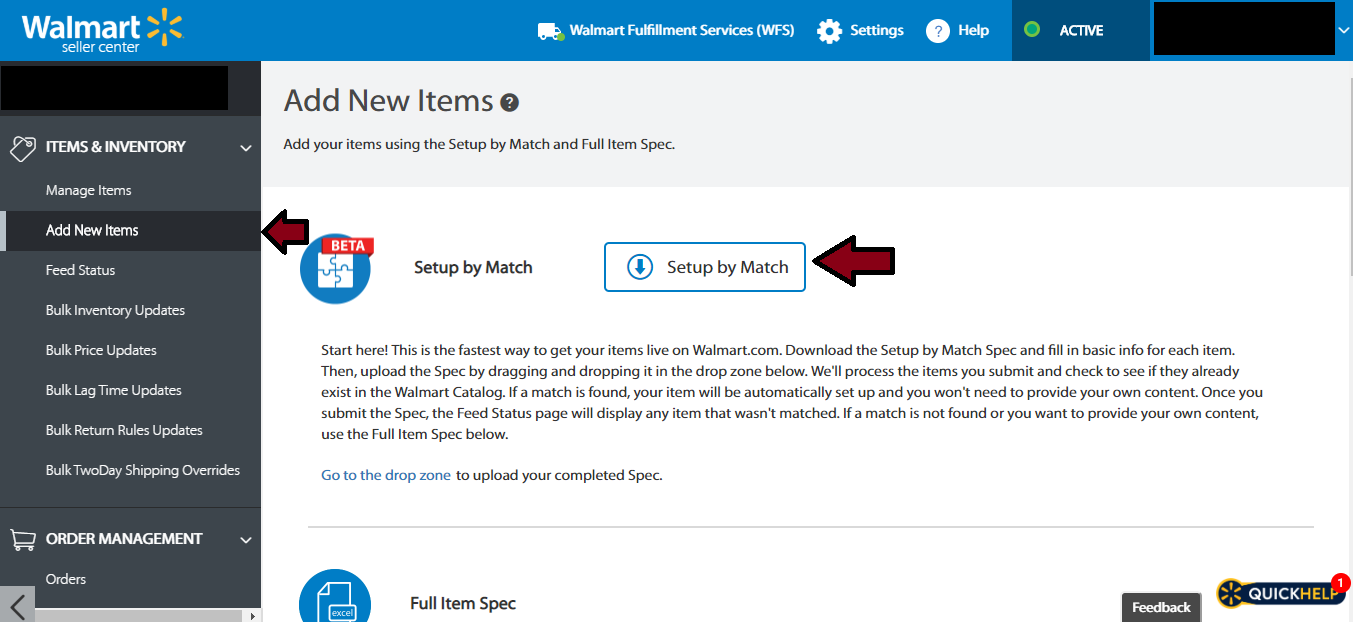Click the Settings gear icon
The image size is (1353, 622).
[x=829, y=31]
